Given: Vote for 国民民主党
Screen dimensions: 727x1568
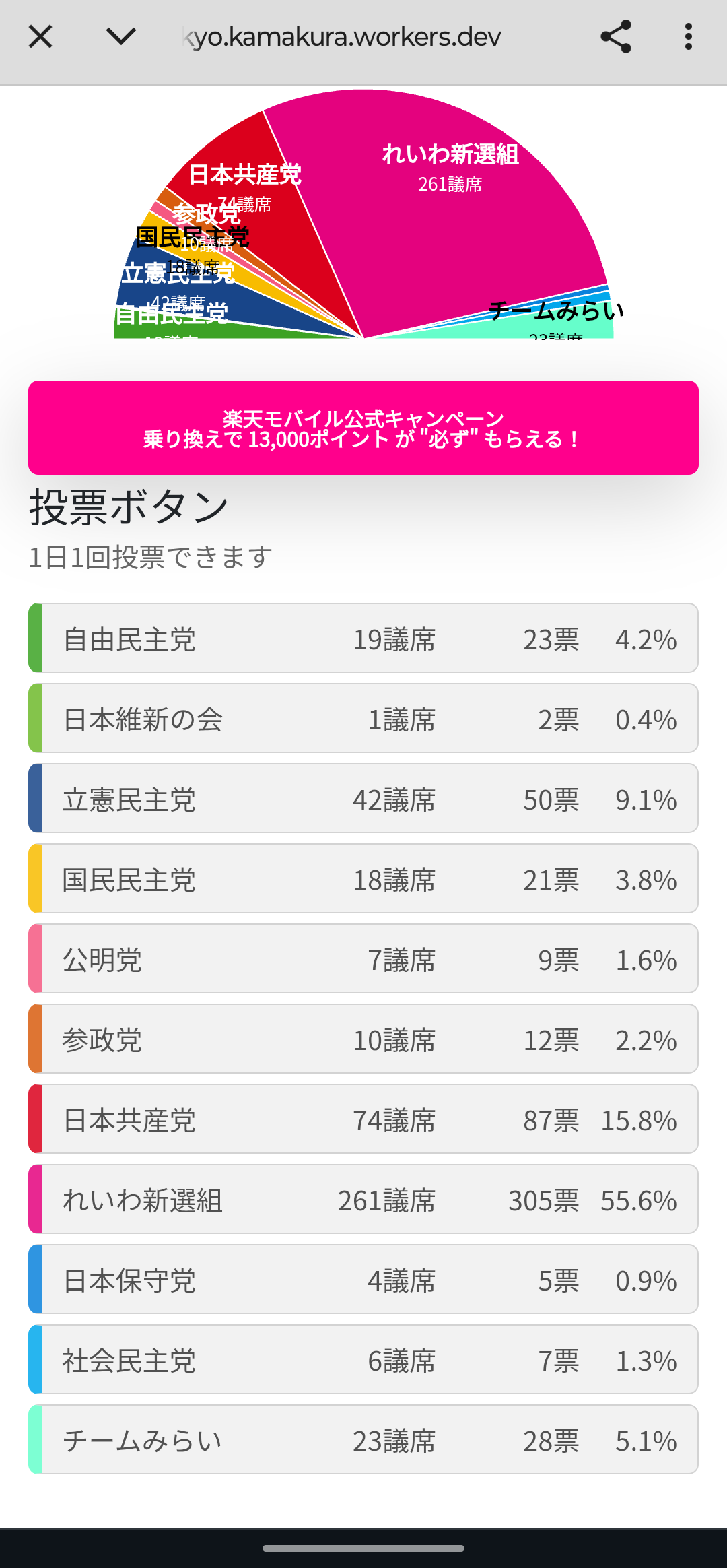Looking at the screenshot, I should point(363,878).
